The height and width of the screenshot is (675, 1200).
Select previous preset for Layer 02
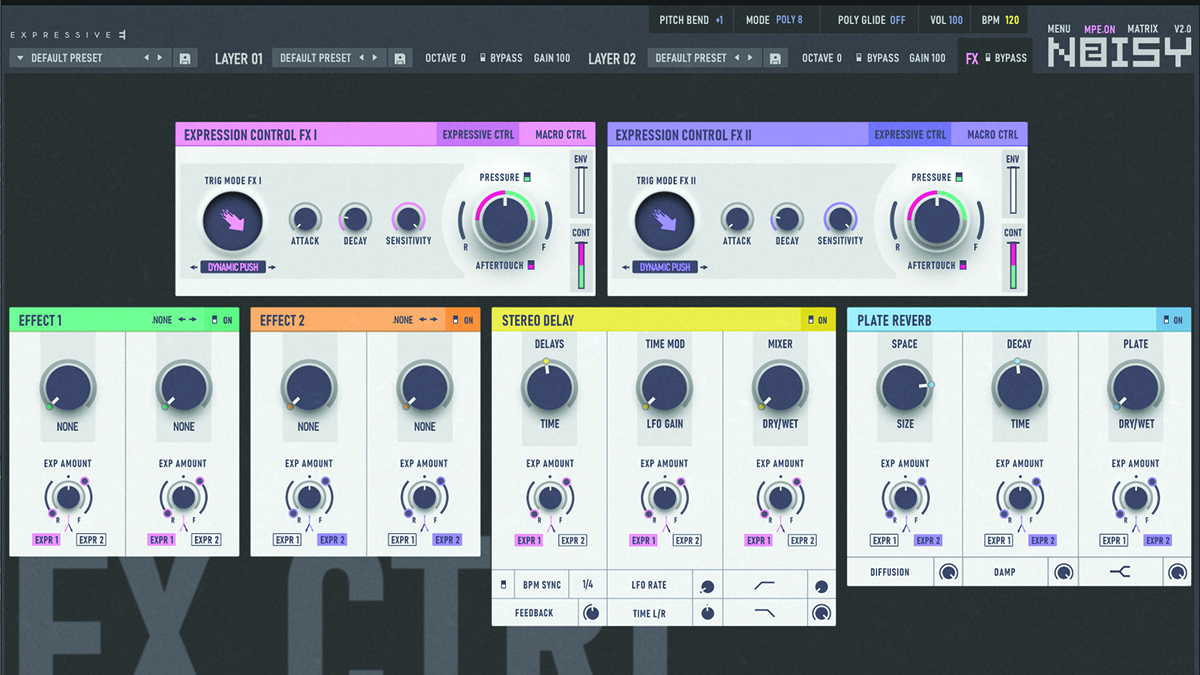point(737,58)
